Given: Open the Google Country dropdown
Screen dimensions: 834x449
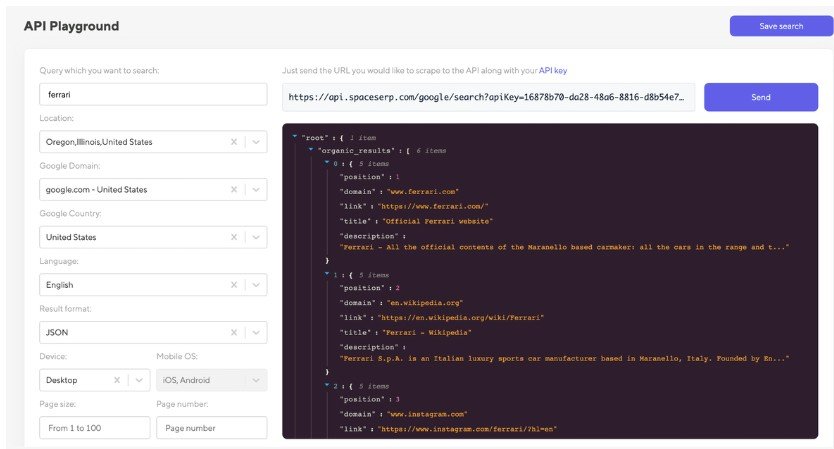Looking at the screenshot, I should (256, 237).
